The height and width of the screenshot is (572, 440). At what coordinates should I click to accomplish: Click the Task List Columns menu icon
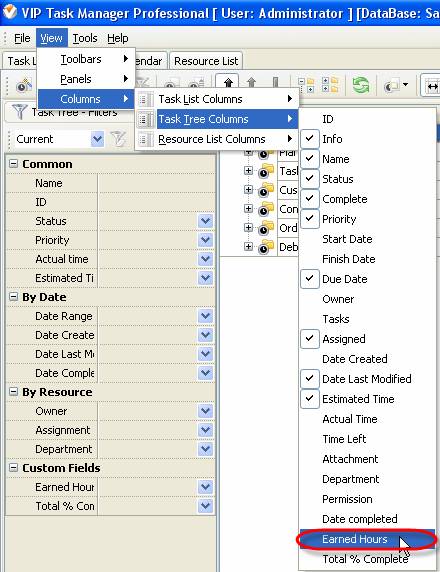click(x=146, y=99)
